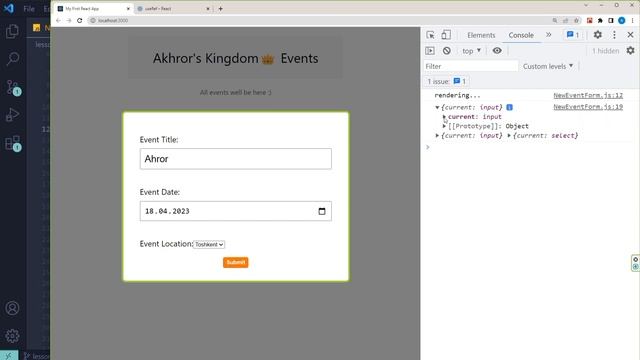The height and width of the screenshot is (360, 640).
Task: Open VS Code Manage gear icon
Action: pos(12,336)
